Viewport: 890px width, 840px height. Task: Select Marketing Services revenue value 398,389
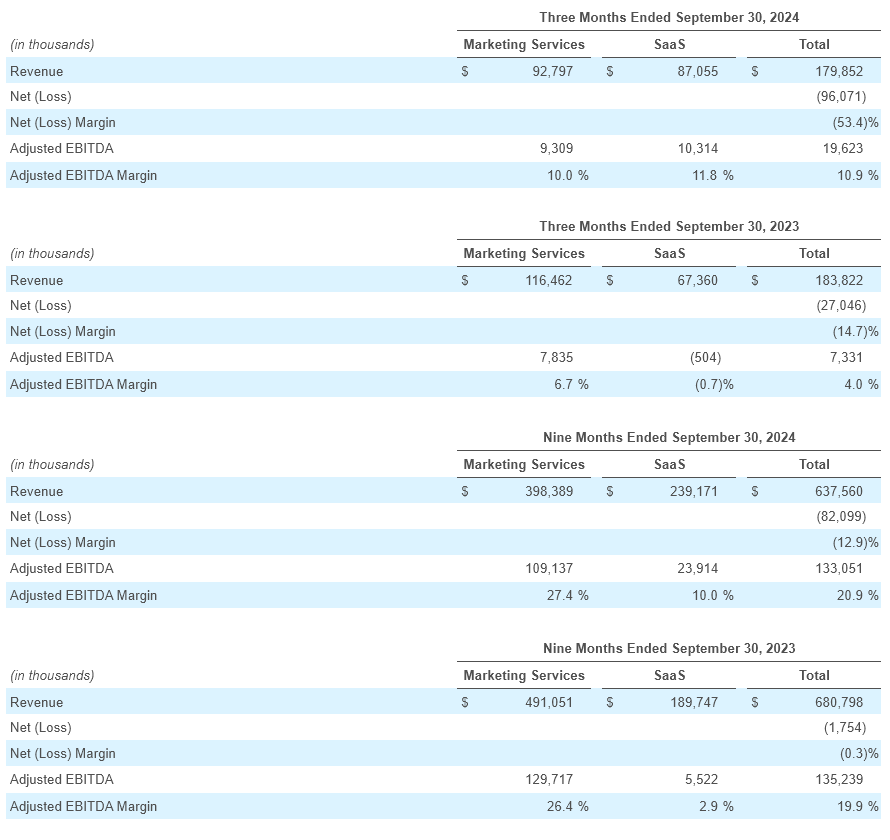[x=549, y=492]
